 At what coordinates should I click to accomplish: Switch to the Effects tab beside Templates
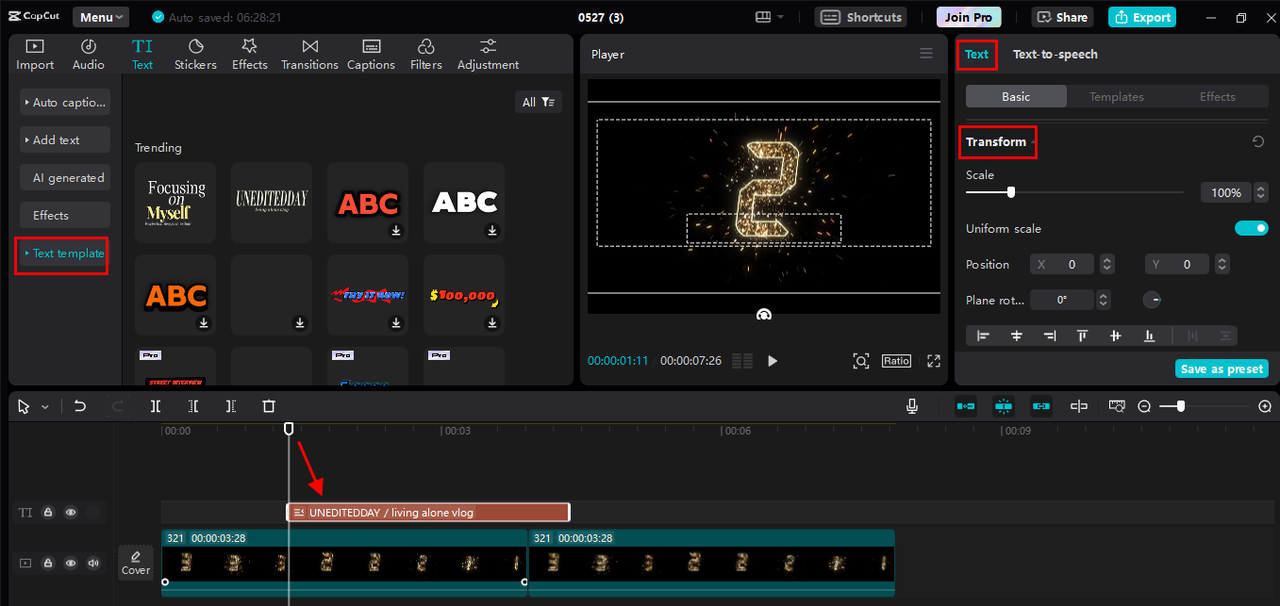point(1217,97)
